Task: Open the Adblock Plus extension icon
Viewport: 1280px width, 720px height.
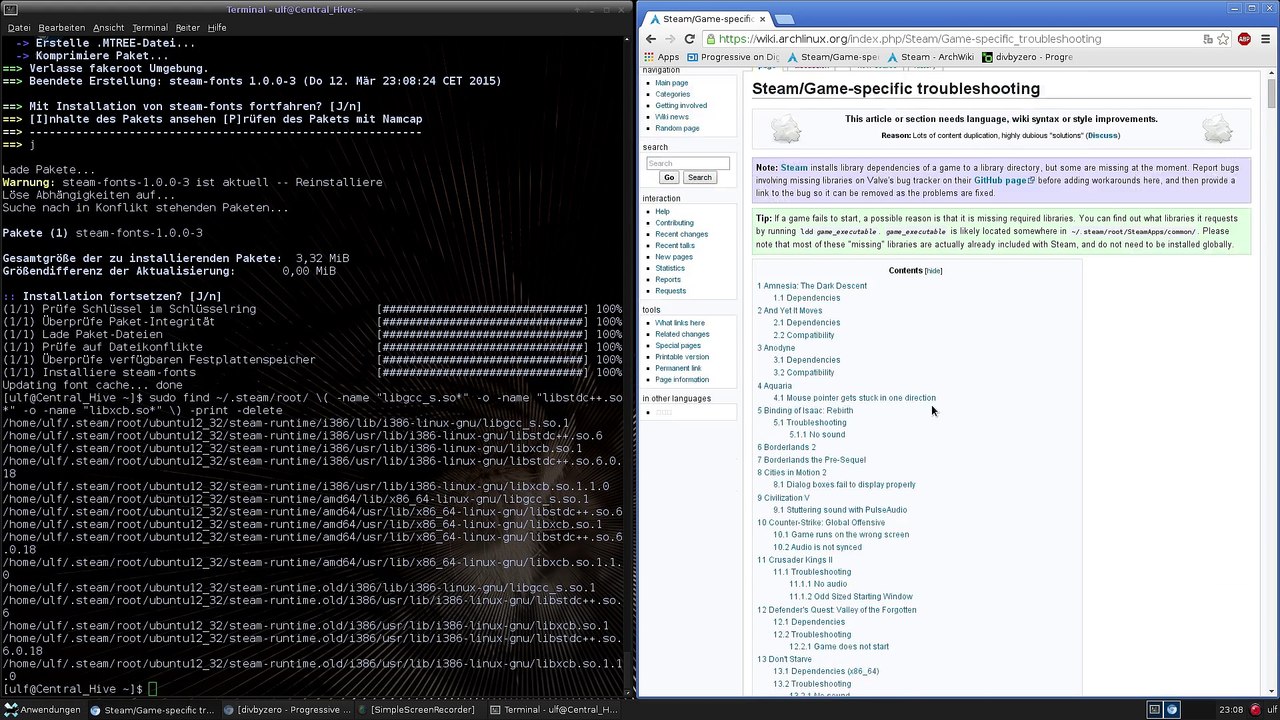Action: click(x=1244, y=39)
